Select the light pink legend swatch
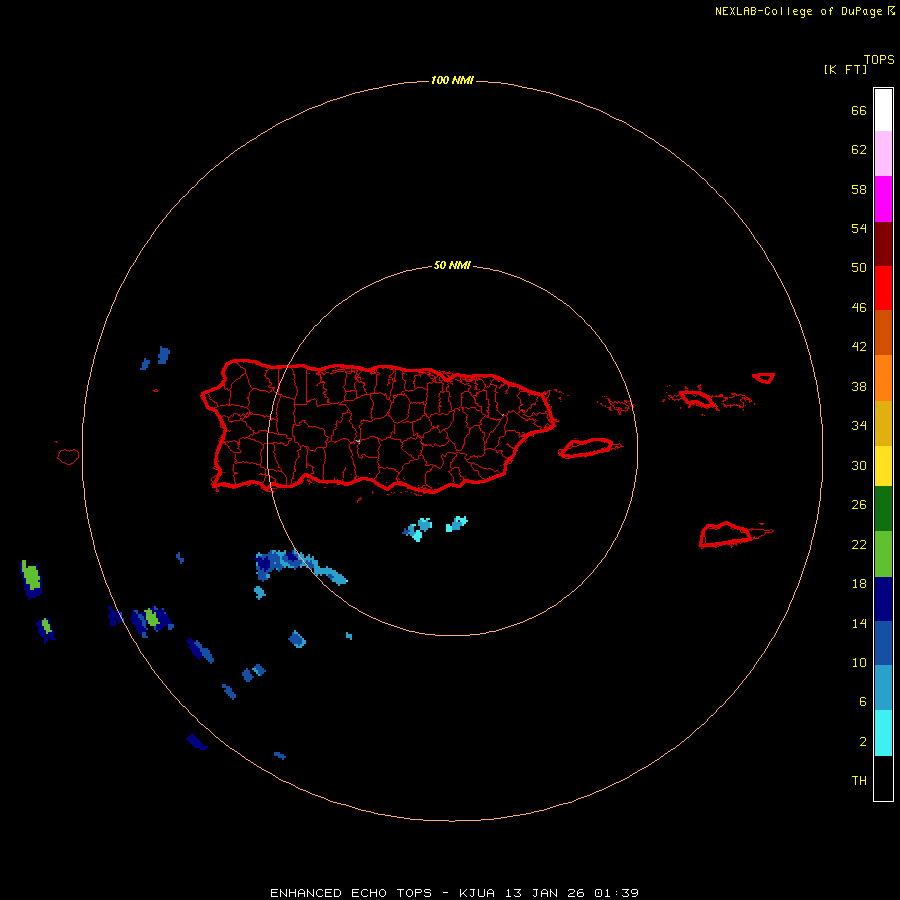The image size is (900, 900). pyautogui.click(x=883, y=154)
